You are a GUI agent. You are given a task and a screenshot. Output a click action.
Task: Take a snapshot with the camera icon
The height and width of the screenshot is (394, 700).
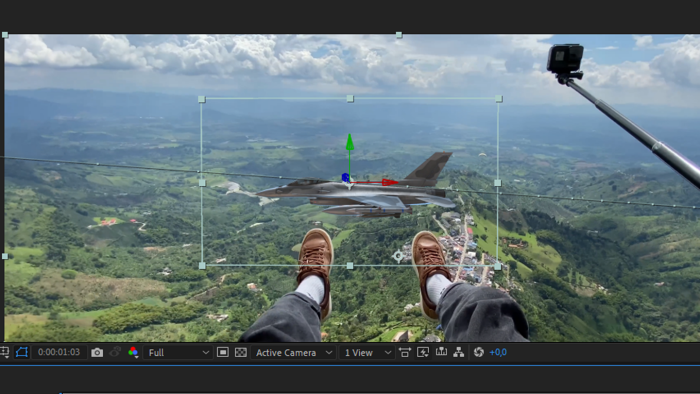[x=97, y=353]
